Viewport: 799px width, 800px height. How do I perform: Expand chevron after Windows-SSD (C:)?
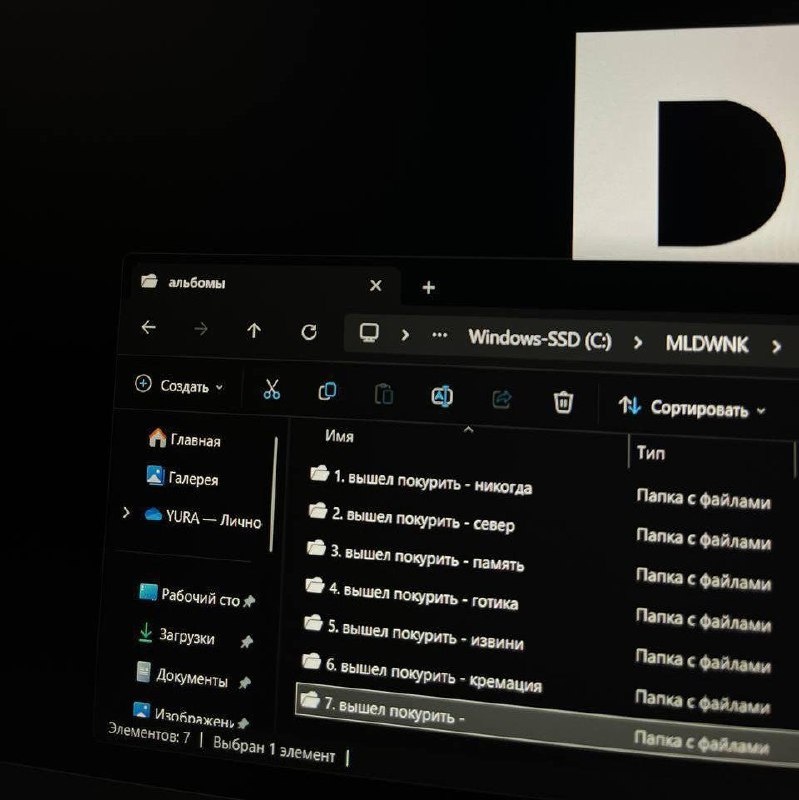pyautogui.click(x=638, y=343)
